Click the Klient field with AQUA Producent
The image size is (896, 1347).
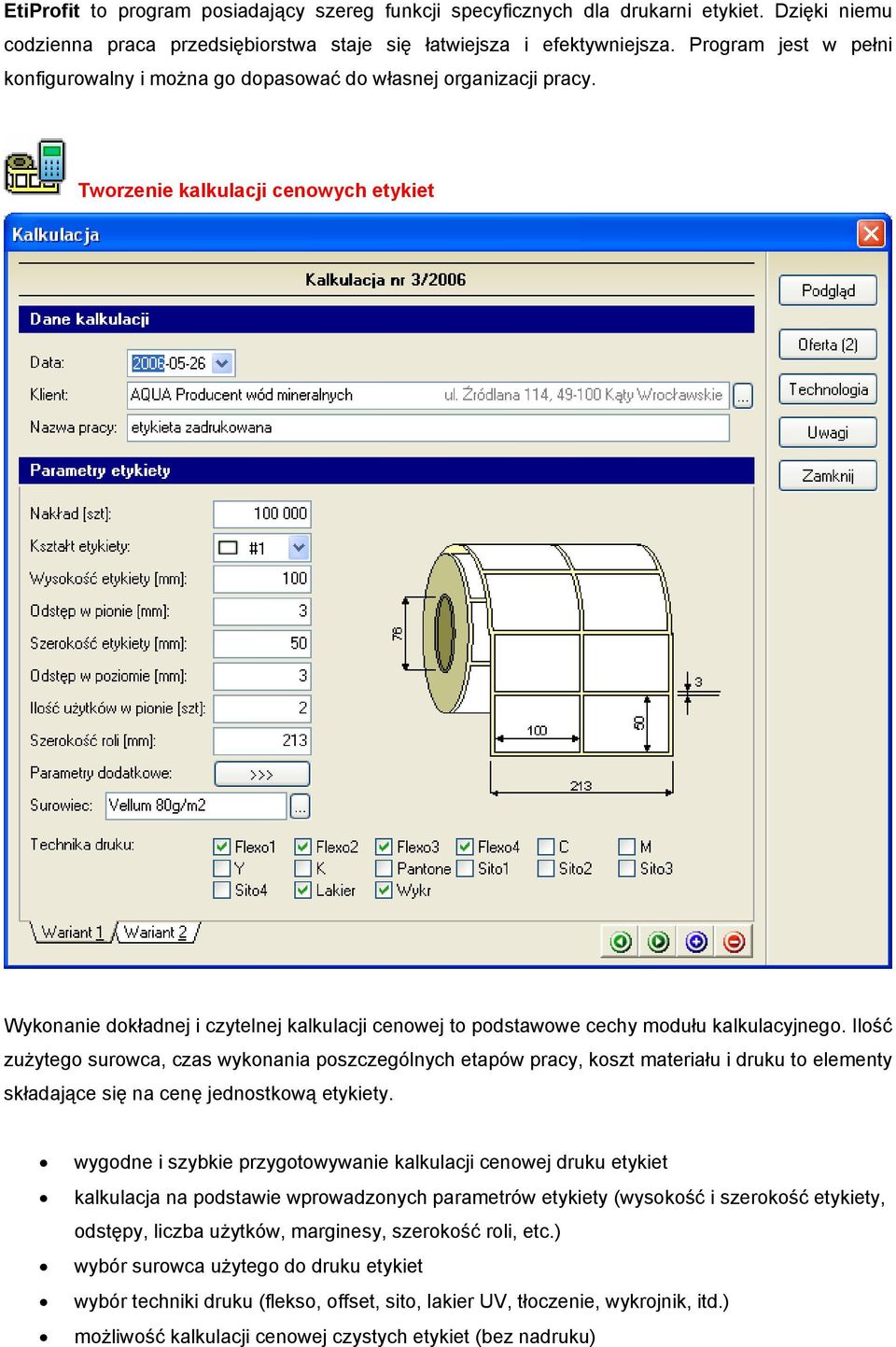[428, 395]
